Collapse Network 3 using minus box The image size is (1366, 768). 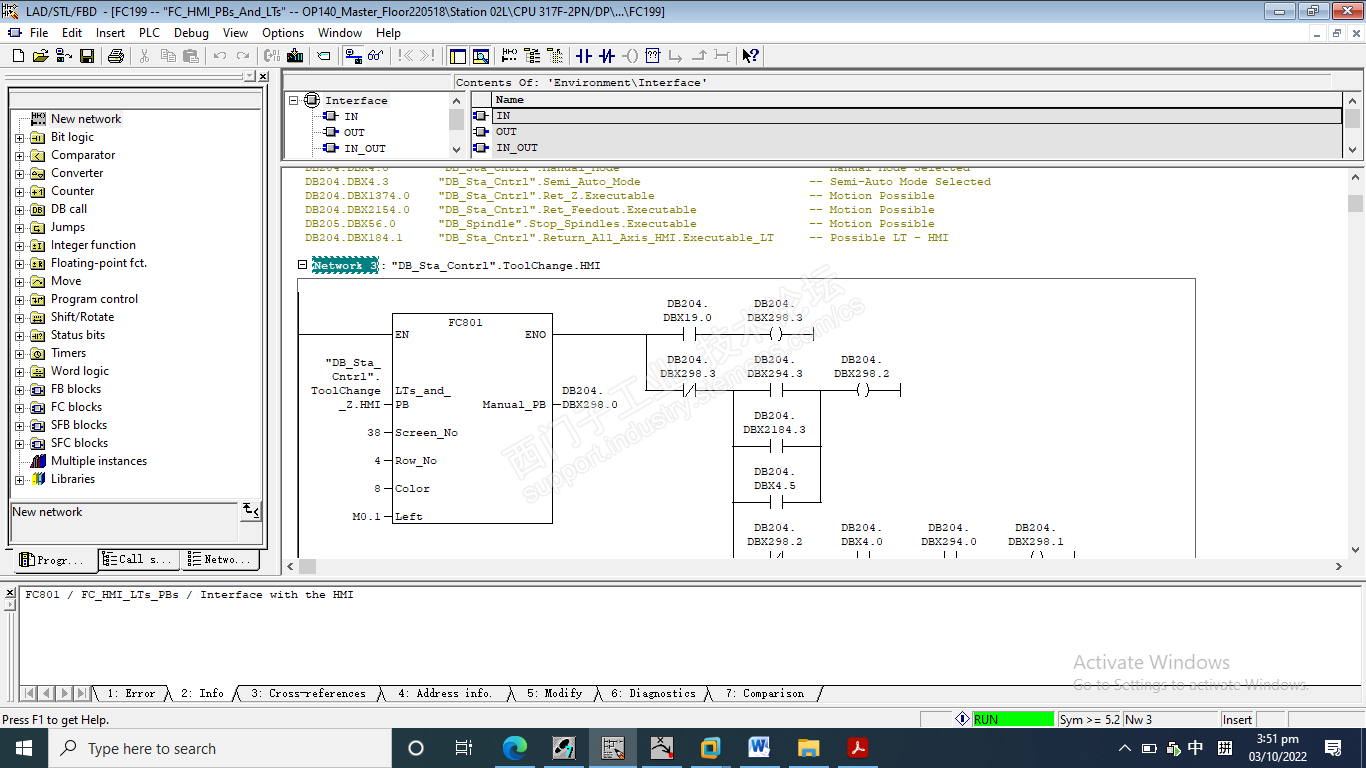(x=303, y=266)
